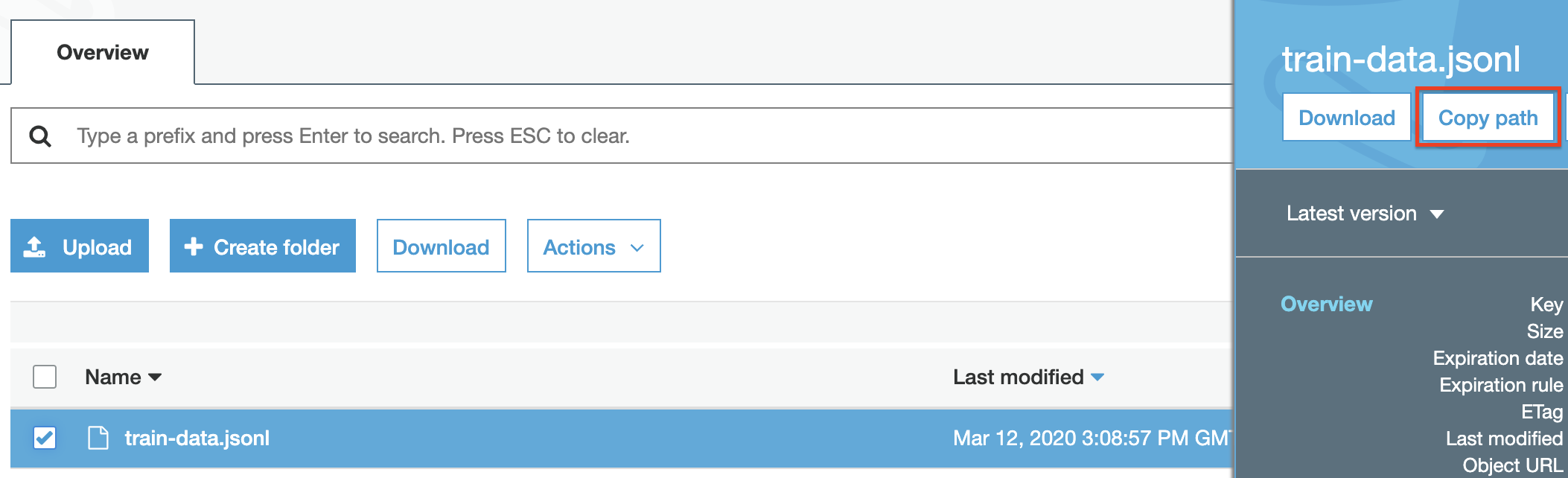
Task: Open the train-data.jsonl file name link
Action: [x=197, y=438]
